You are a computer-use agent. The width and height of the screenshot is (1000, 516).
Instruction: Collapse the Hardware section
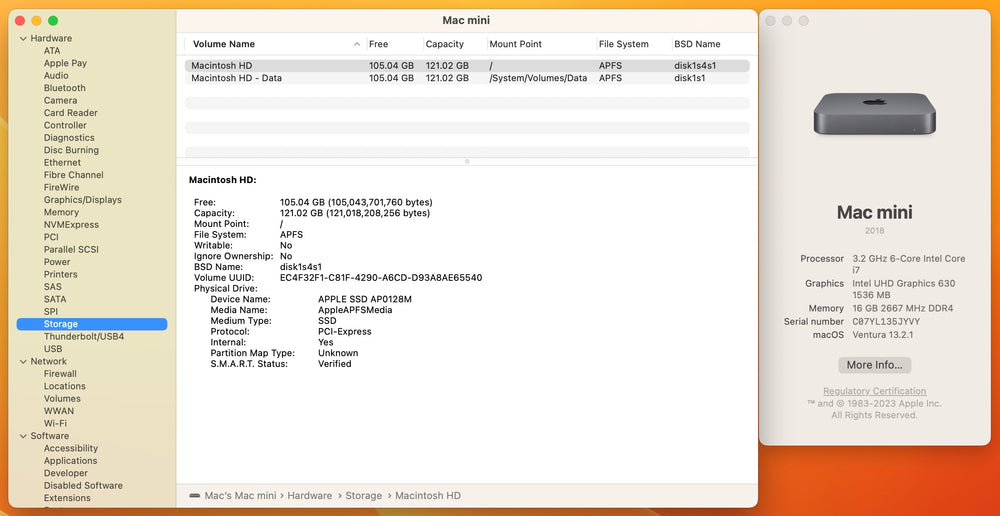(x=23, y=38)
